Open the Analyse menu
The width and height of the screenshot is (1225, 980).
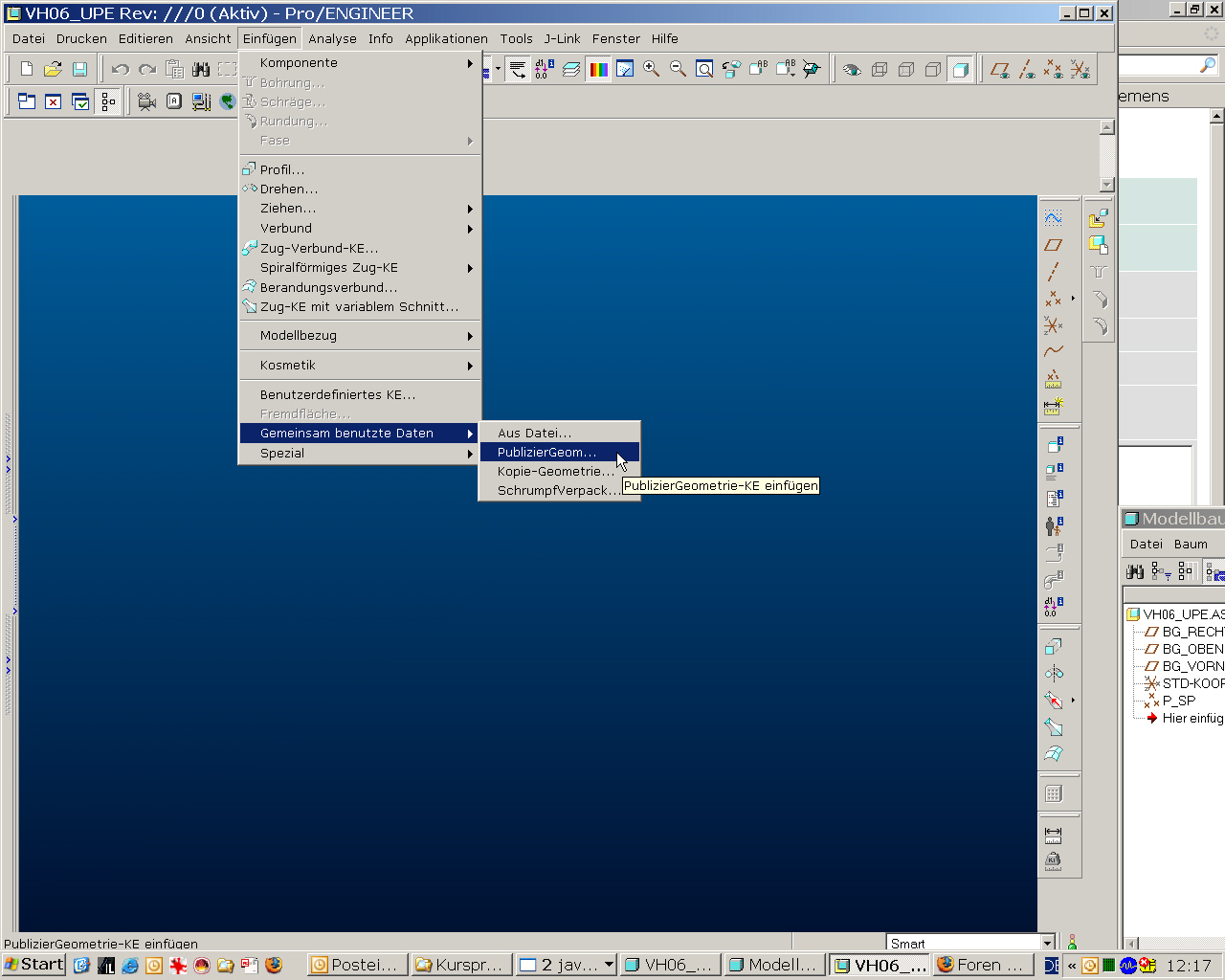point(332,39)
